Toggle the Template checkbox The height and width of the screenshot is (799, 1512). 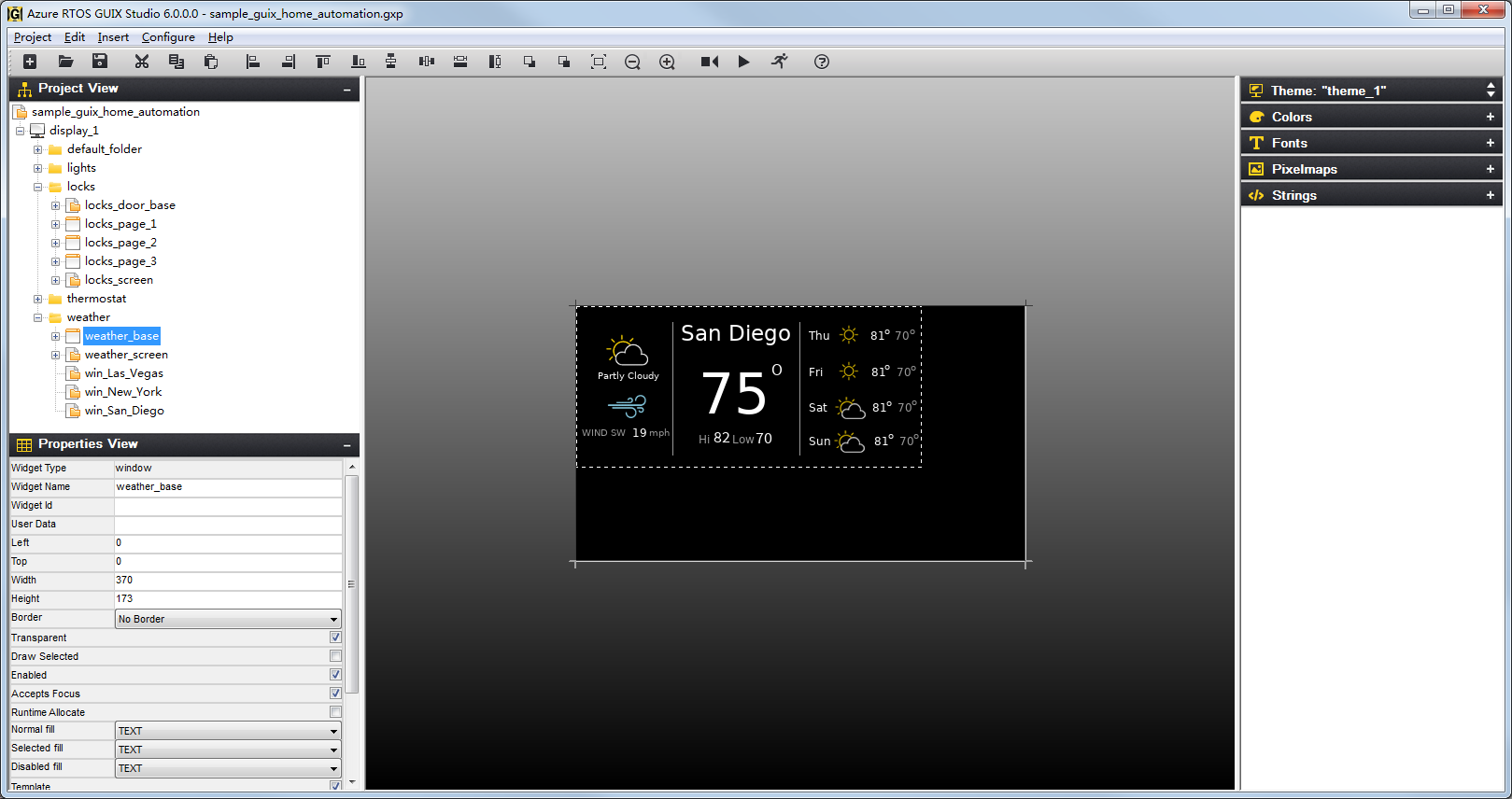coord(335,786)
